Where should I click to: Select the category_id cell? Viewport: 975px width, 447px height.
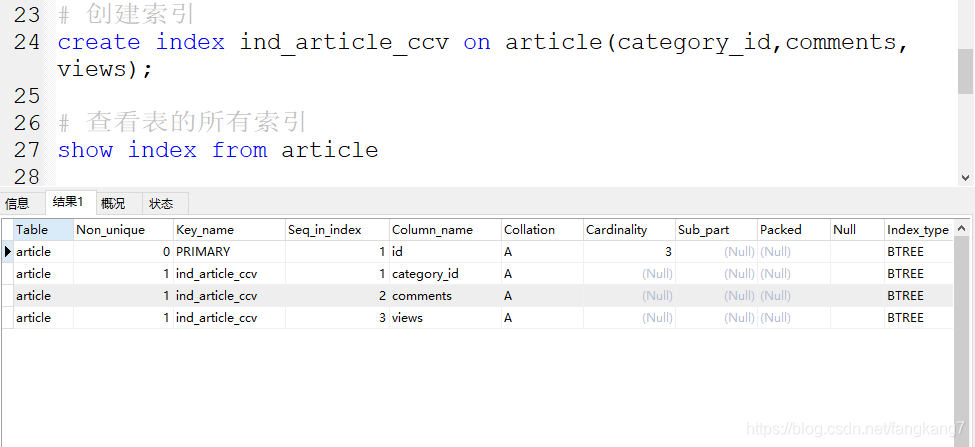coord(445,274)
